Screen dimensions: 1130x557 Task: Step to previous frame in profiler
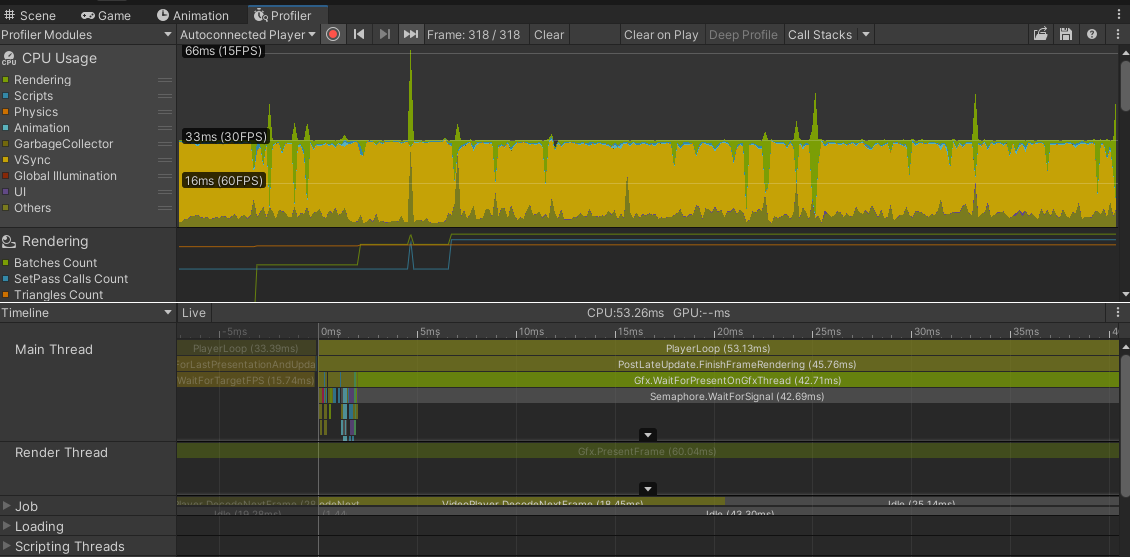359,34
